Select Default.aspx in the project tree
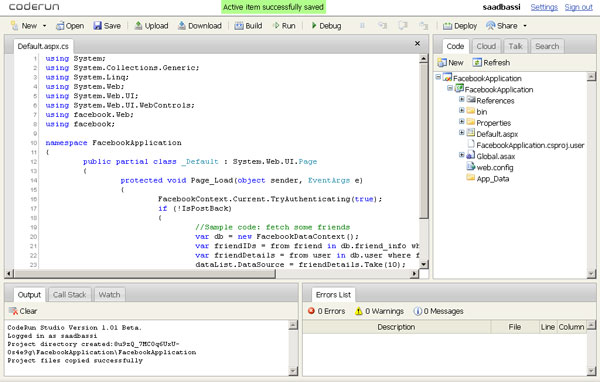 coord(497,134)
